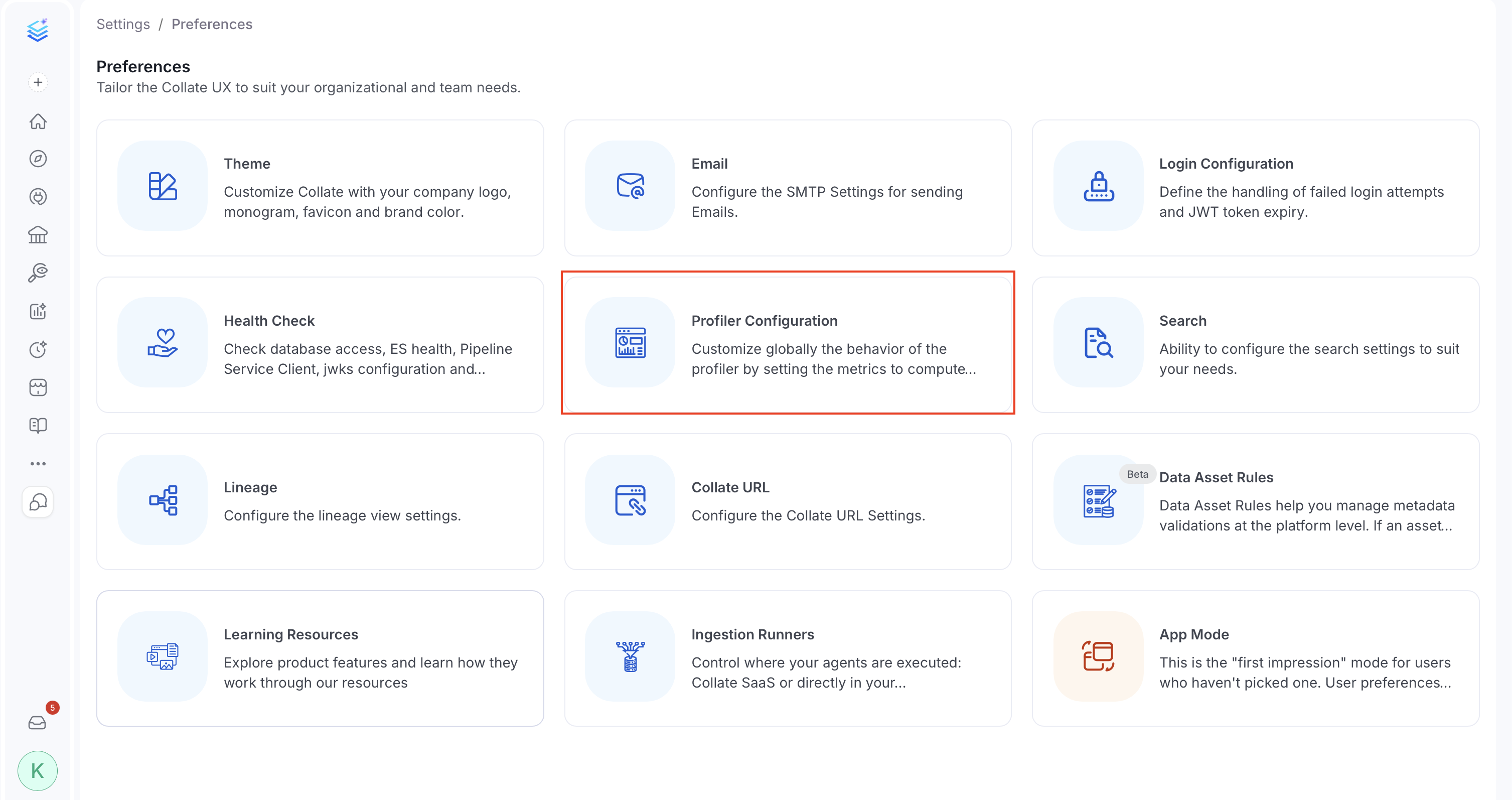The width and height of the screenshot is (1512, 800).
Task: Click the Login Configuration lock icon
Action: (1098, 186)
